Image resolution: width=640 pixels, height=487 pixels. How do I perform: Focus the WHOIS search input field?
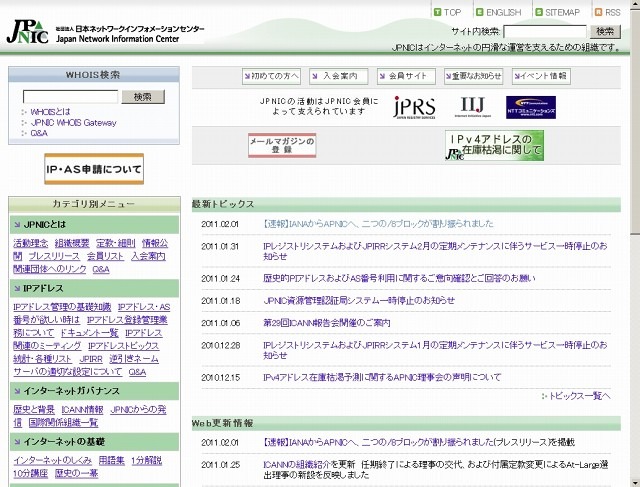click(71, 97)
